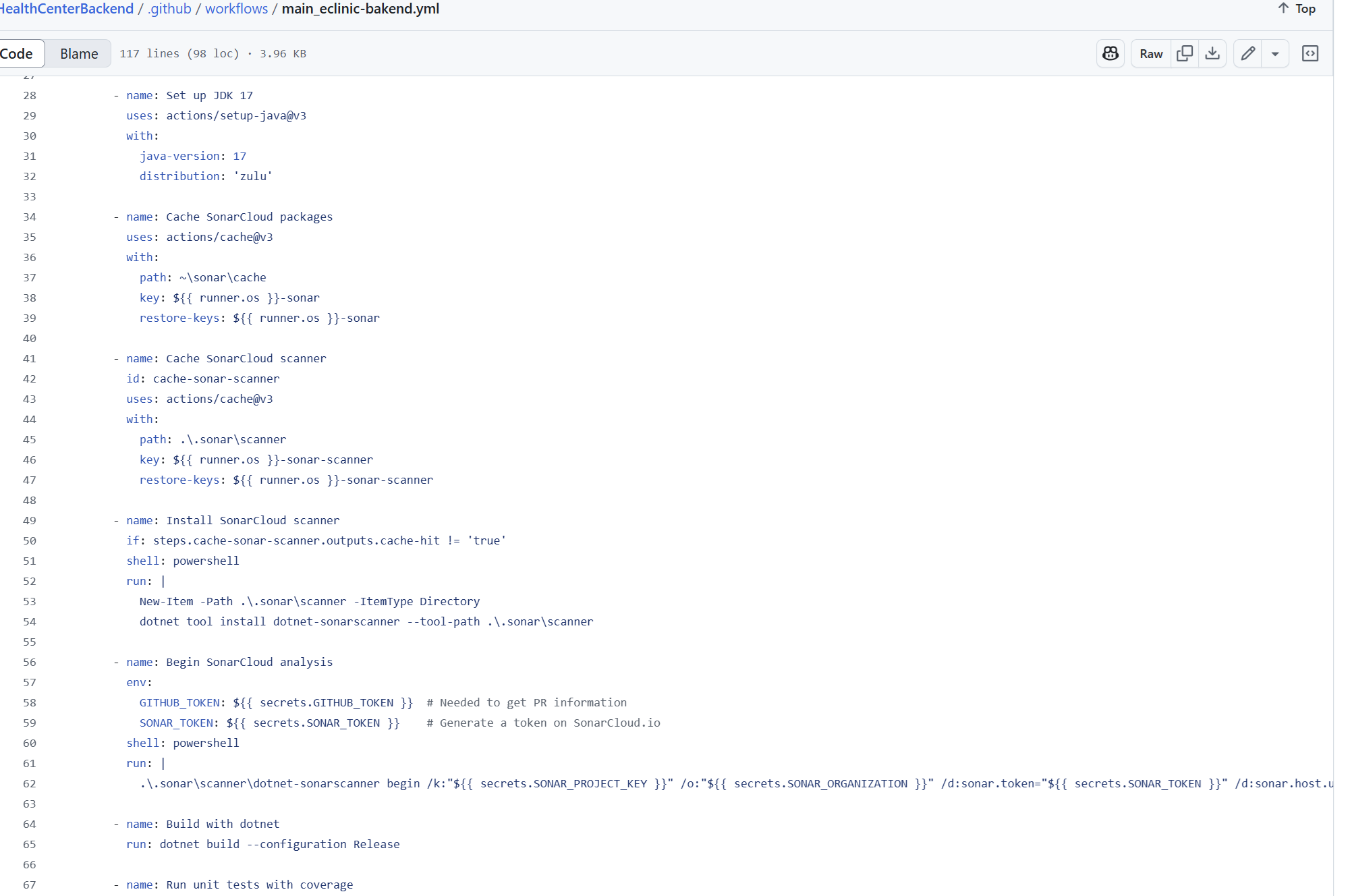1348x896 pixels.
Task: Click 'Cache SonarCloud packages' step name
Action: coord(250,217)
